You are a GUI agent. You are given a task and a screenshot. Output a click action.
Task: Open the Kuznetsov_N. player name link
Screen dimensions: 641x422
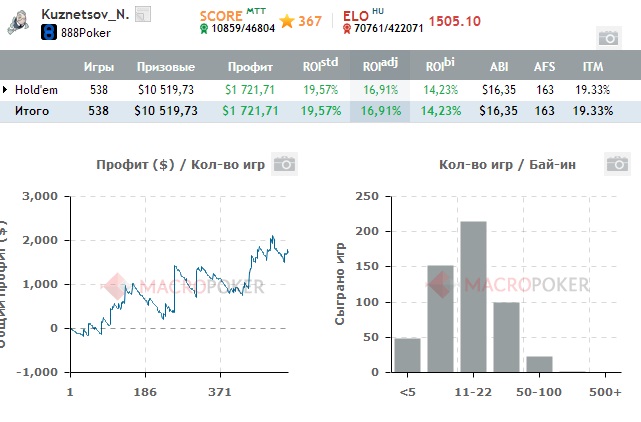[x=83, y=14]
